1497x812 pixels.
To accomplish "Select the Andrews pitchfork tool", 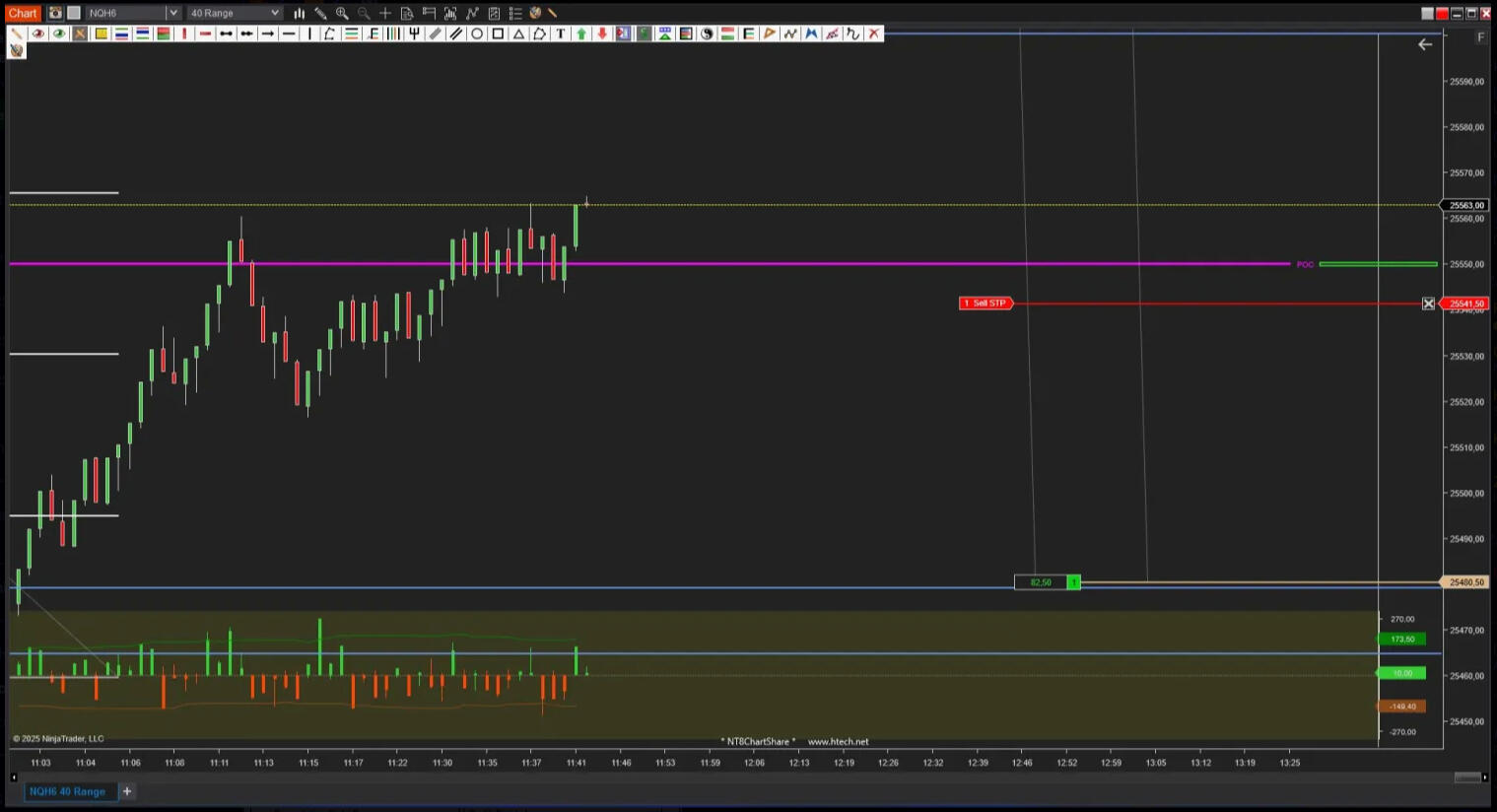I will coord(414,34).
